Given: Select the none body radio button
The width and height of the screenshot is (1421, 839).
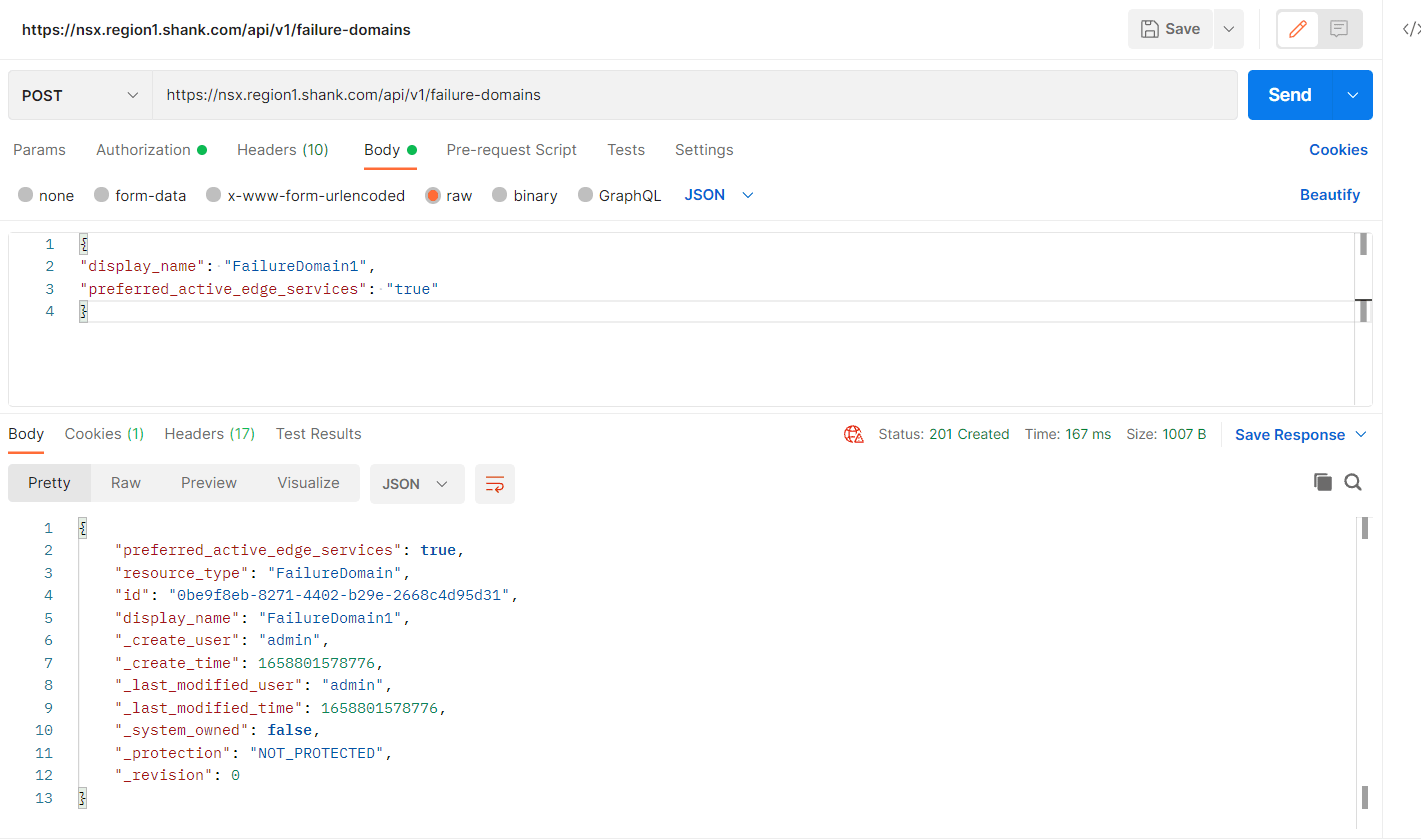Looking at the screenshot, I should 26,195.
